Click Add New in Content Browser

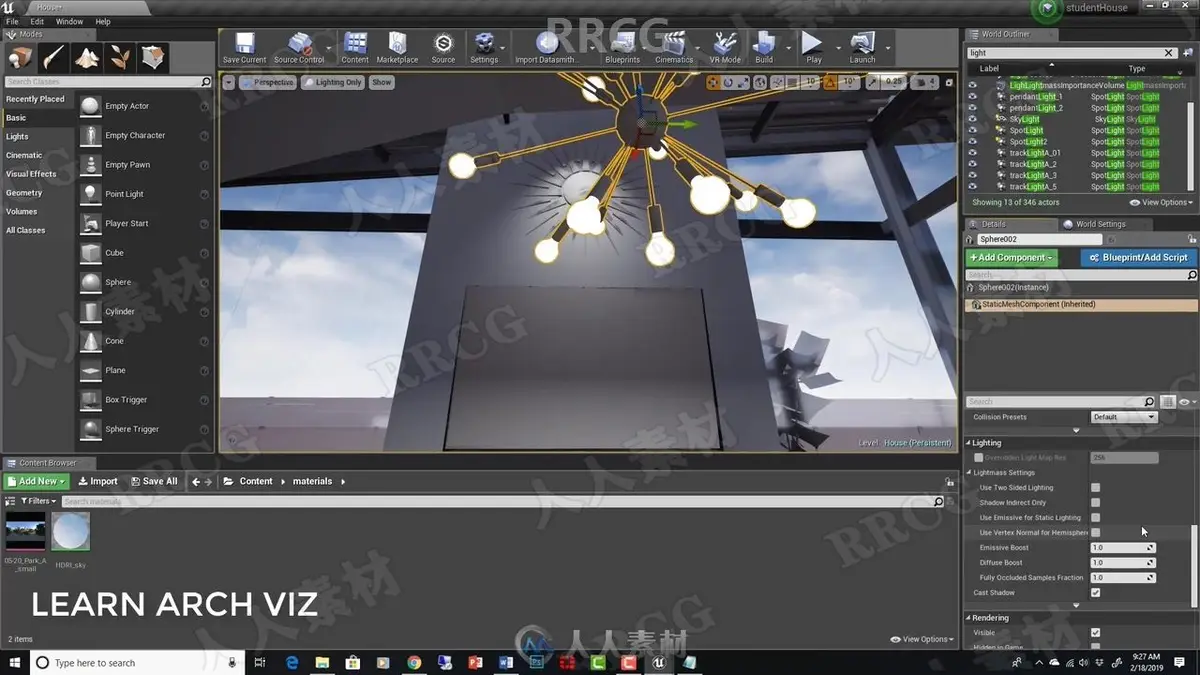[37, 481]
